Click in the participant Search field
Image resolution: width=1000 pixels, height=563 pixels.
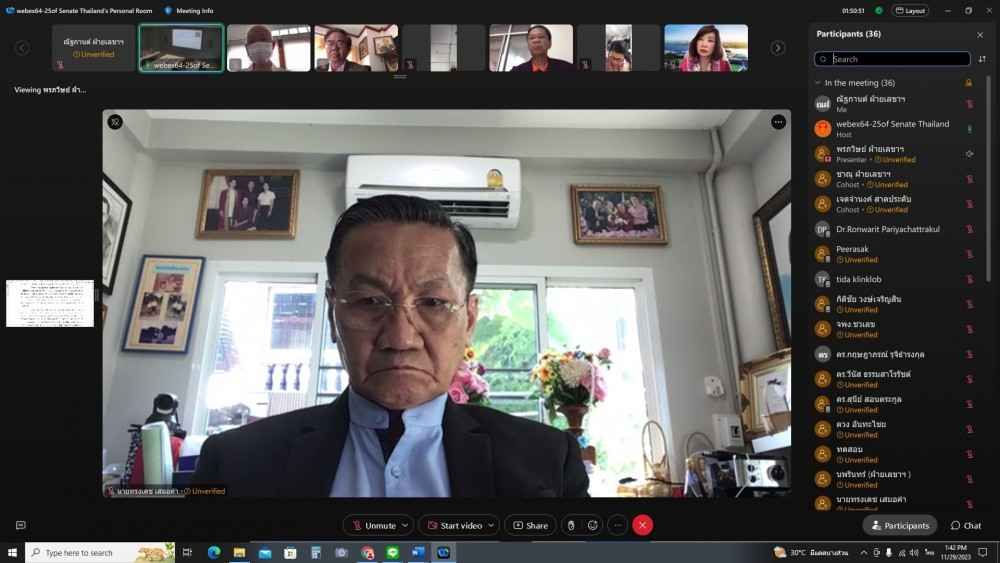(x=900, y=59)
